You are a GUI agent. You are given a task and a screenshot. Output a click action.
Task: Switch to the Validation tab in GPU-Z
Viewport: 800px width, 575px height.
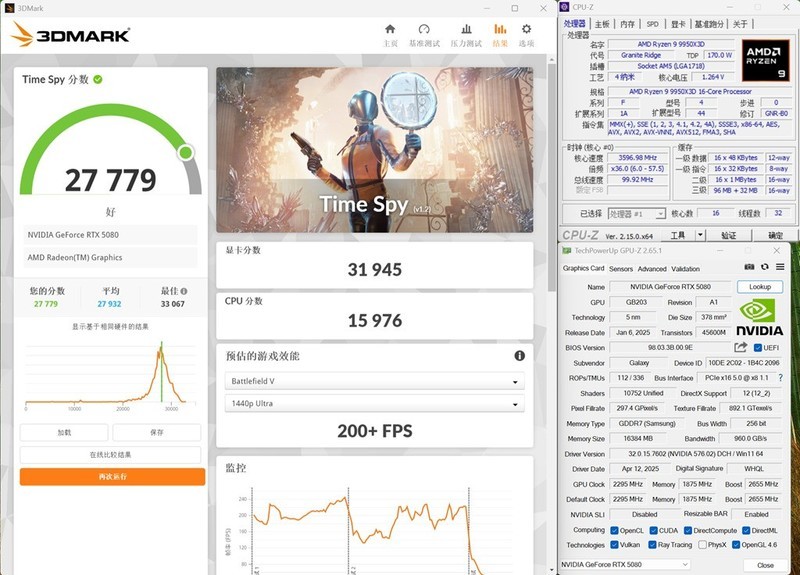point(685,269)
